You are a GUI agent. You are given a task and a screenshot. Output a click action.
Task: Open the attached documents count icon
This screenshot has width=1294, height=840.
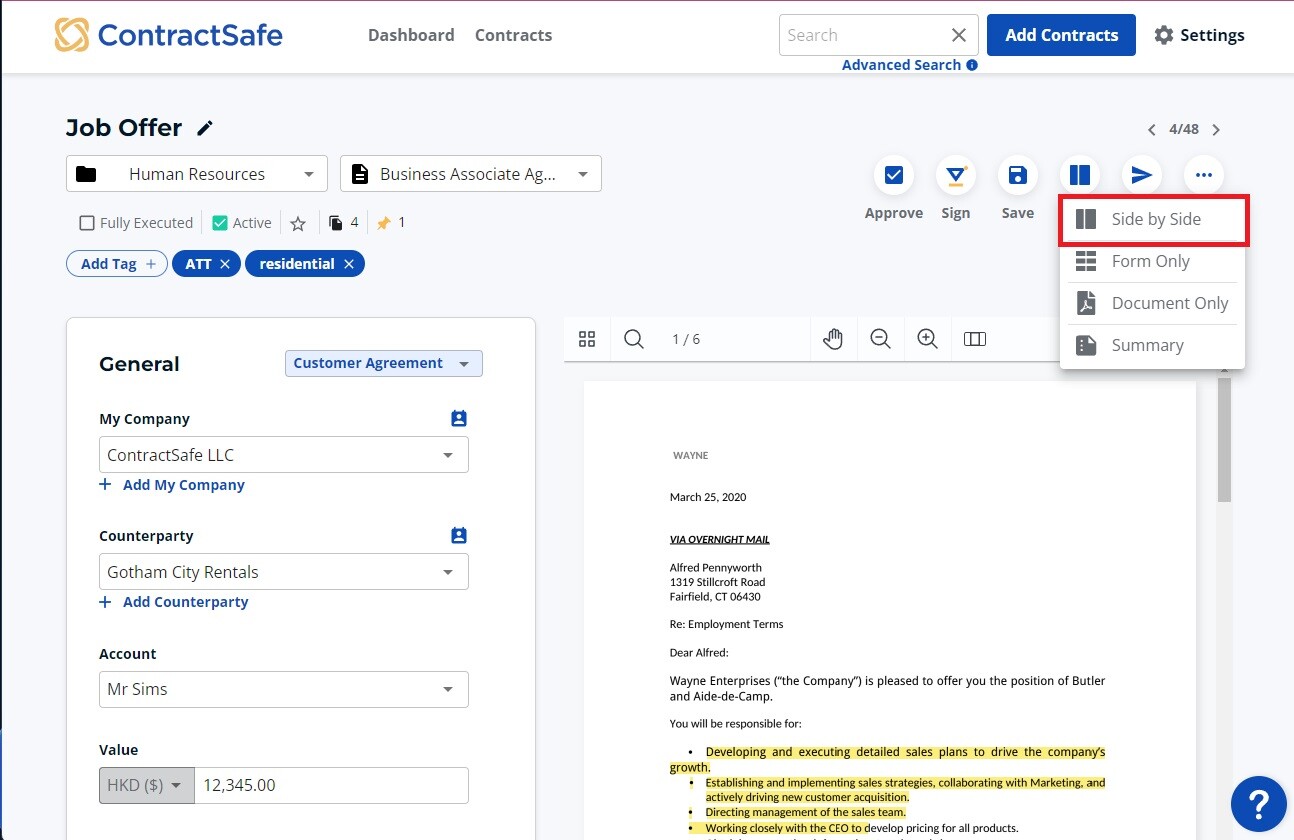click(336, 223)
